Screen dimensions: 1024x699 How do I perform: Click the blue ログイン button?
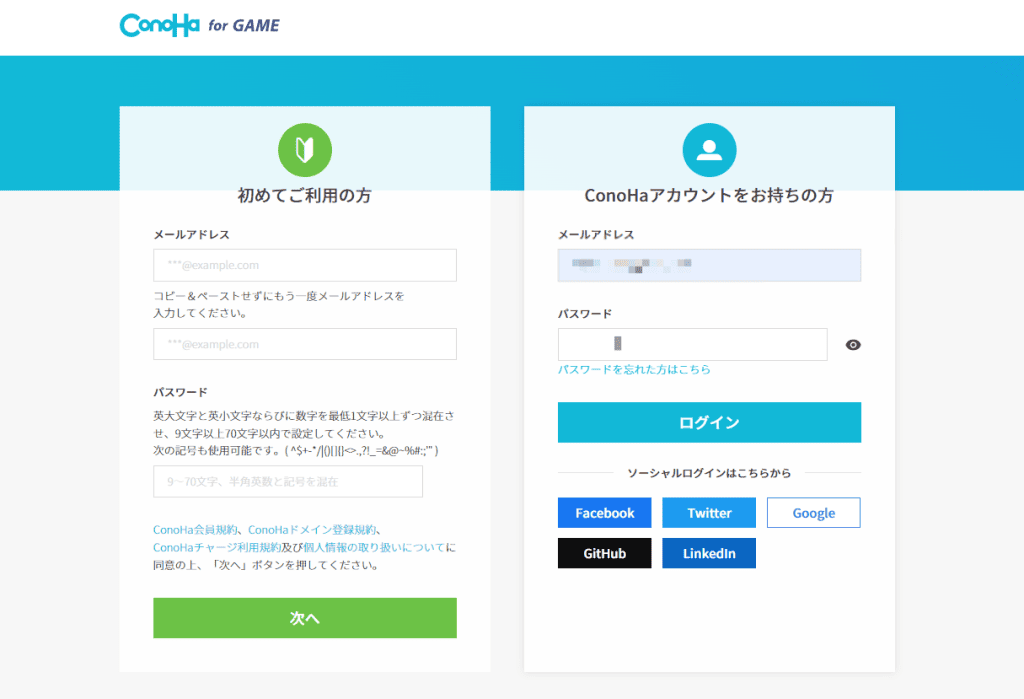coord(709,423)
